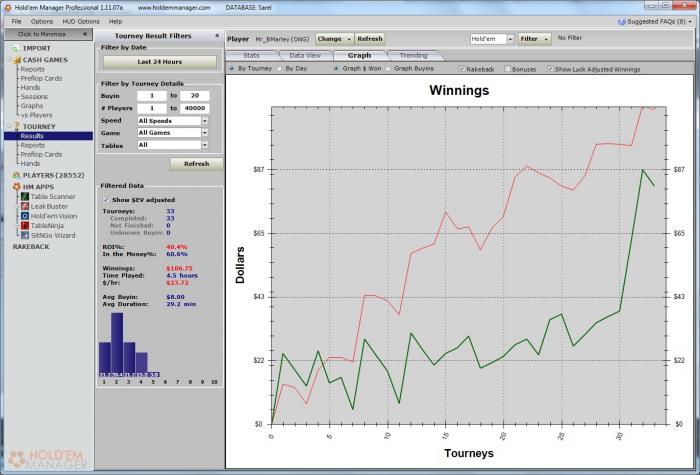The height and width of the screenshot is (475, 700).
Task: Open Leak Buster app icon
Action: pyautogui.click(x=25, y=206)
